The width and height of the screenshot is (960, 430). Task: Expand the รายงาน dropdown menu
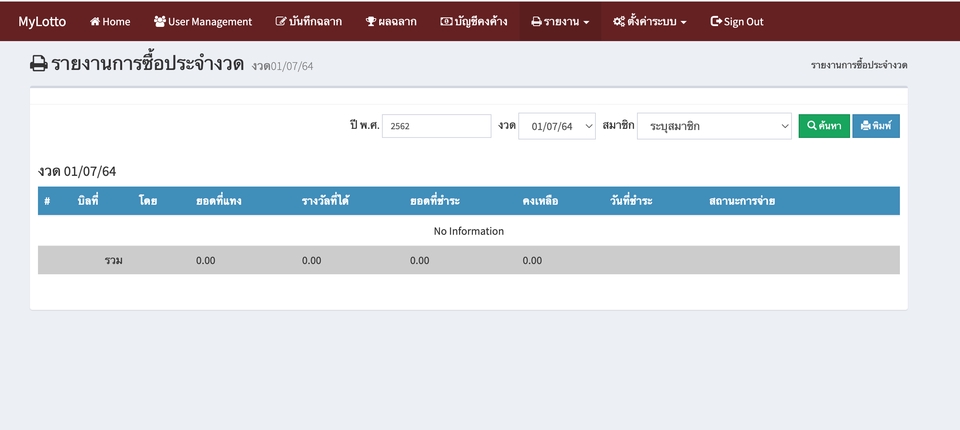(x=560, y=21)
